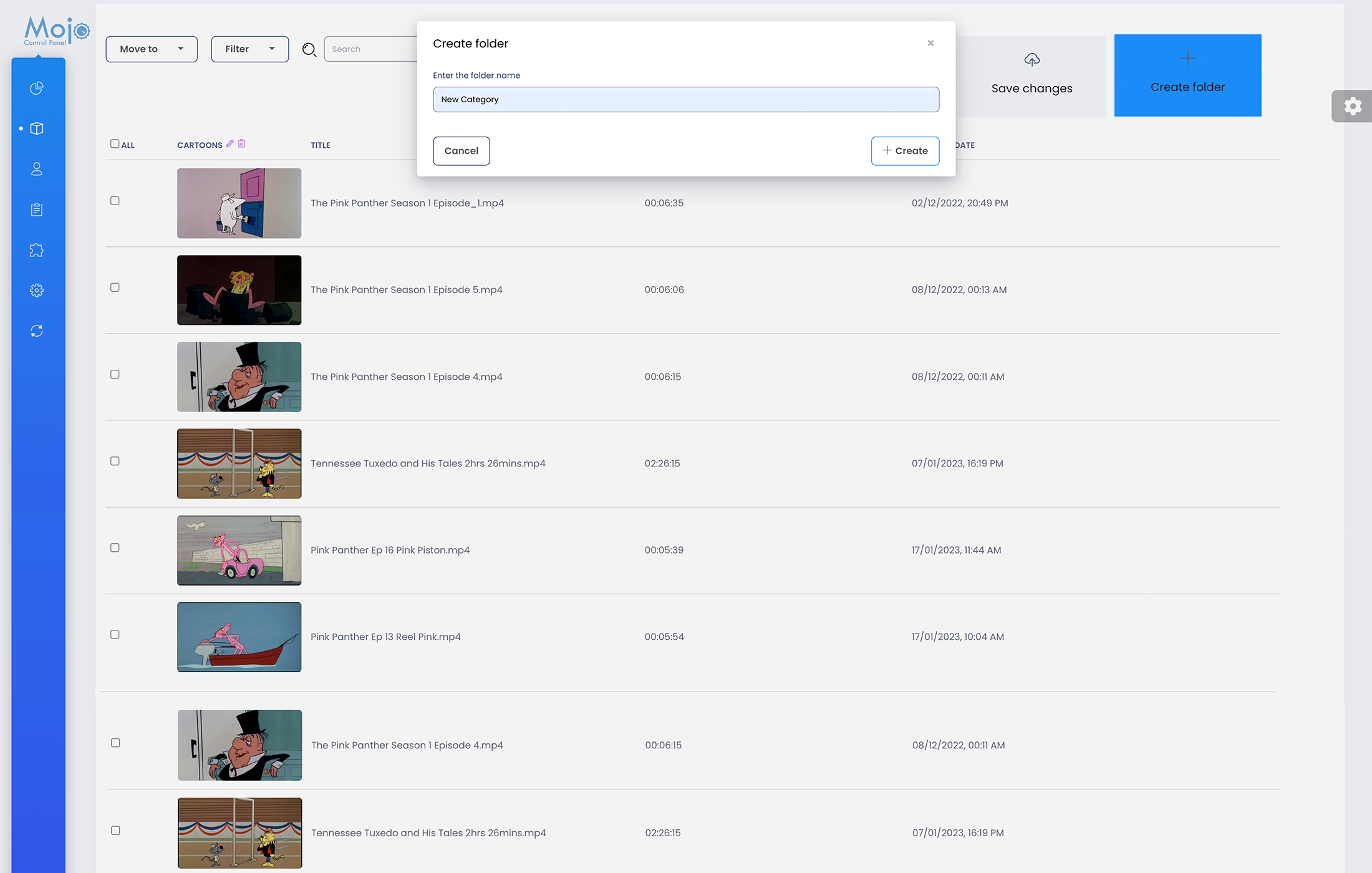Click the TITLE column header
This screenshot has height=873, width=1372.
point(321,145)
